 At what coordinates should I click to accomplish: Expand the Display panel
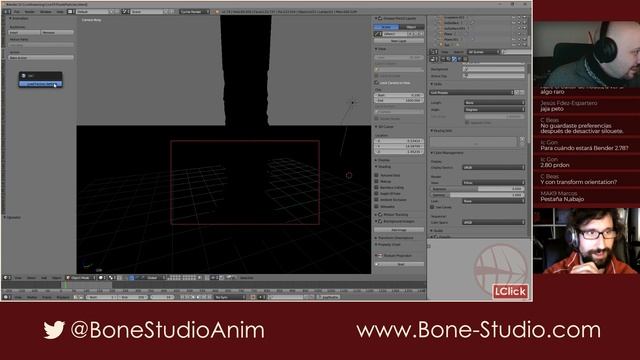point(383,160)
